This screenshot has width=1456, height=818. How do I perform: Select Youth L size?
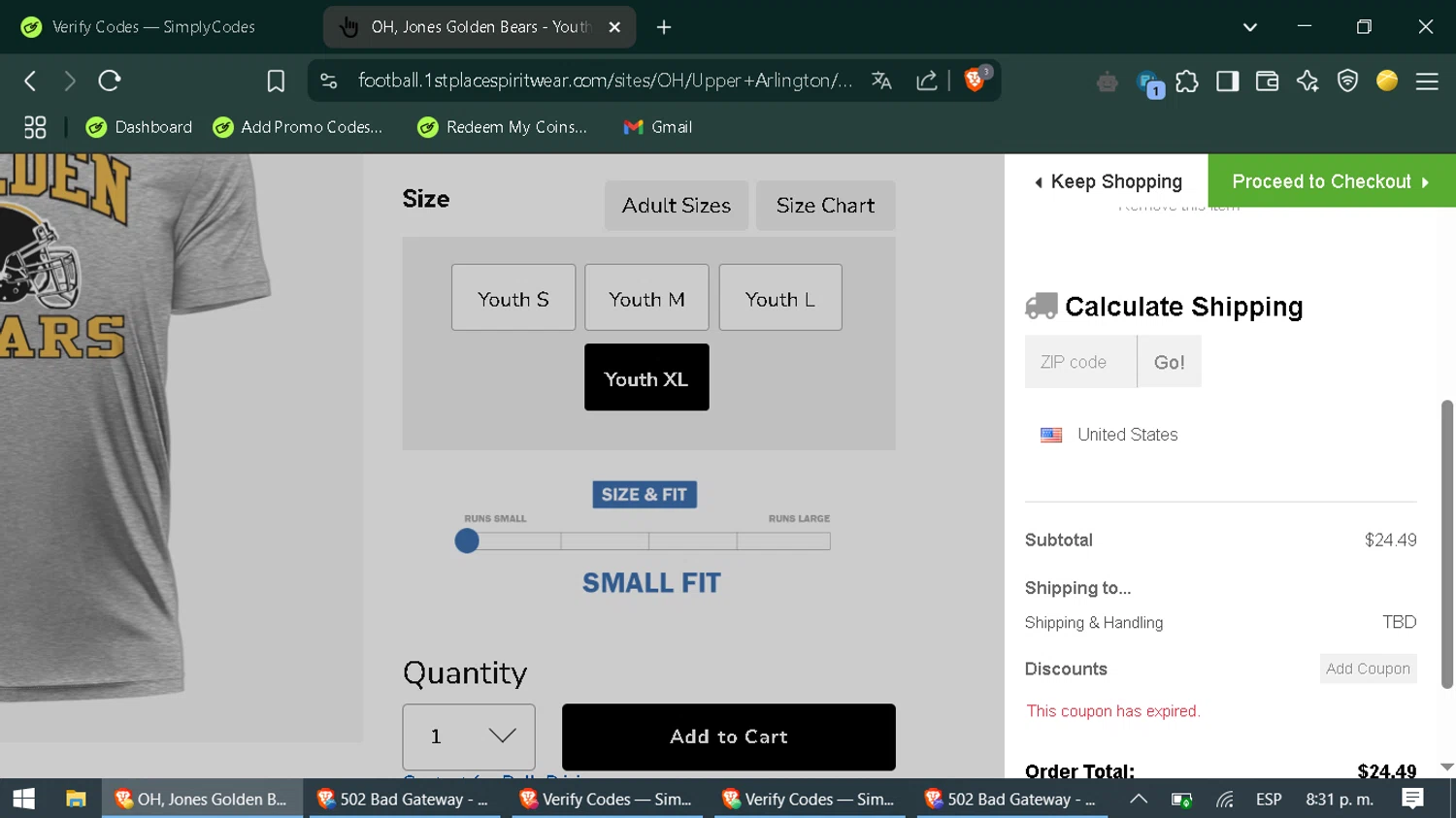(x=780, y=298)
